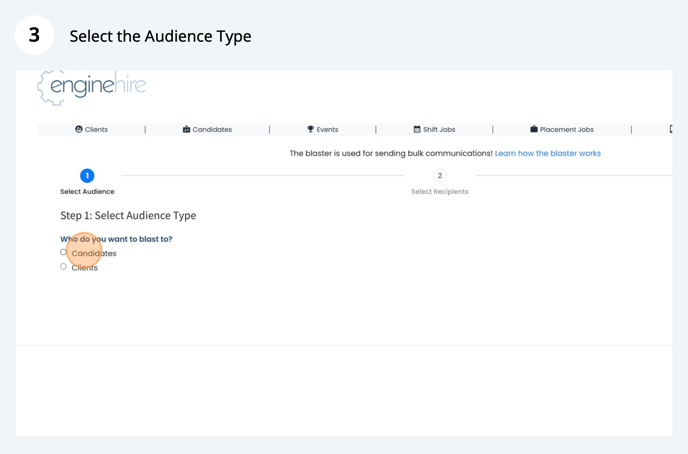The image size is (688, 454).
Task: Click the blaster bulk communications description text
Action: tap(391, 153)
